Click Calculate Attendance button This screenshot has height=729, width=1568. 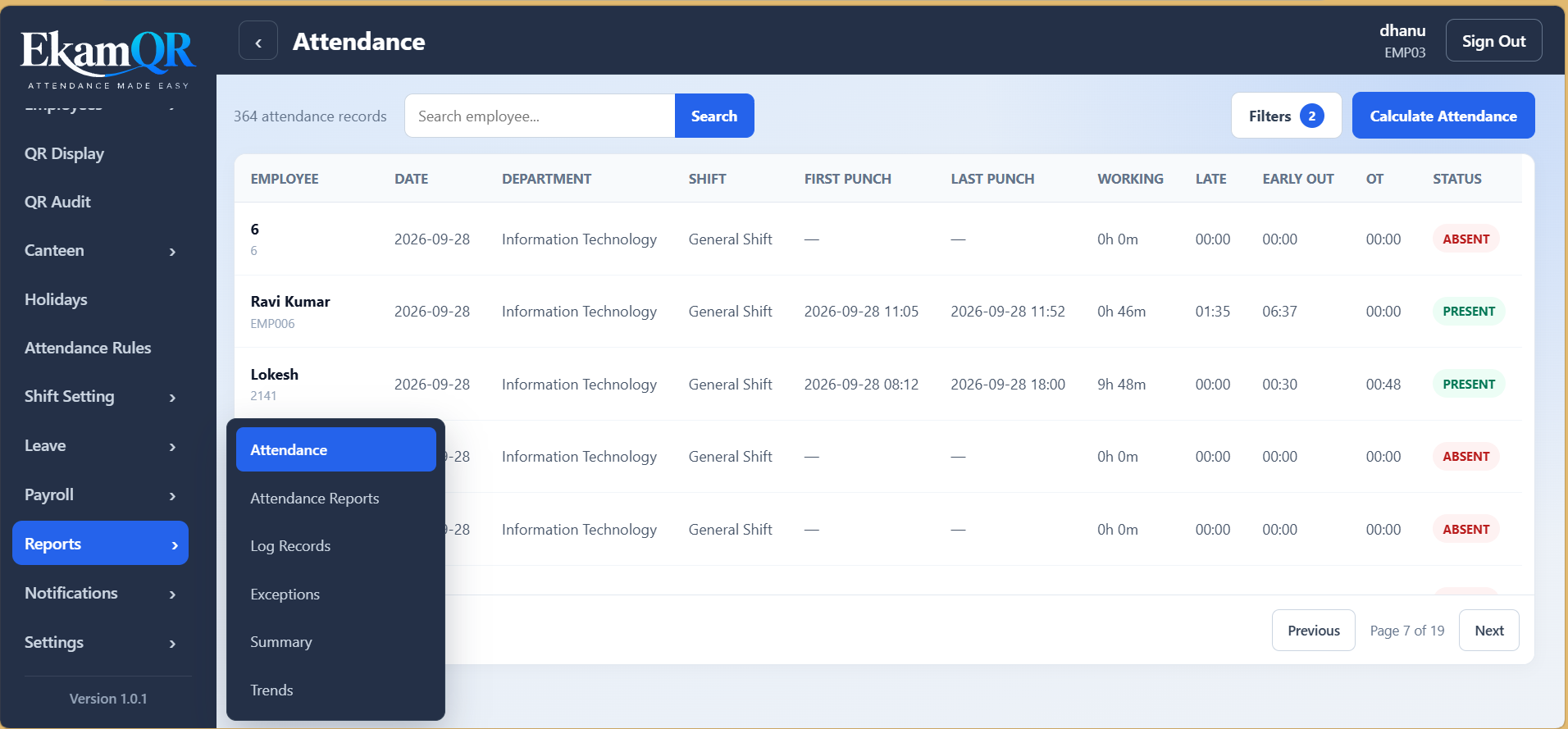[x=1443, y=116]
